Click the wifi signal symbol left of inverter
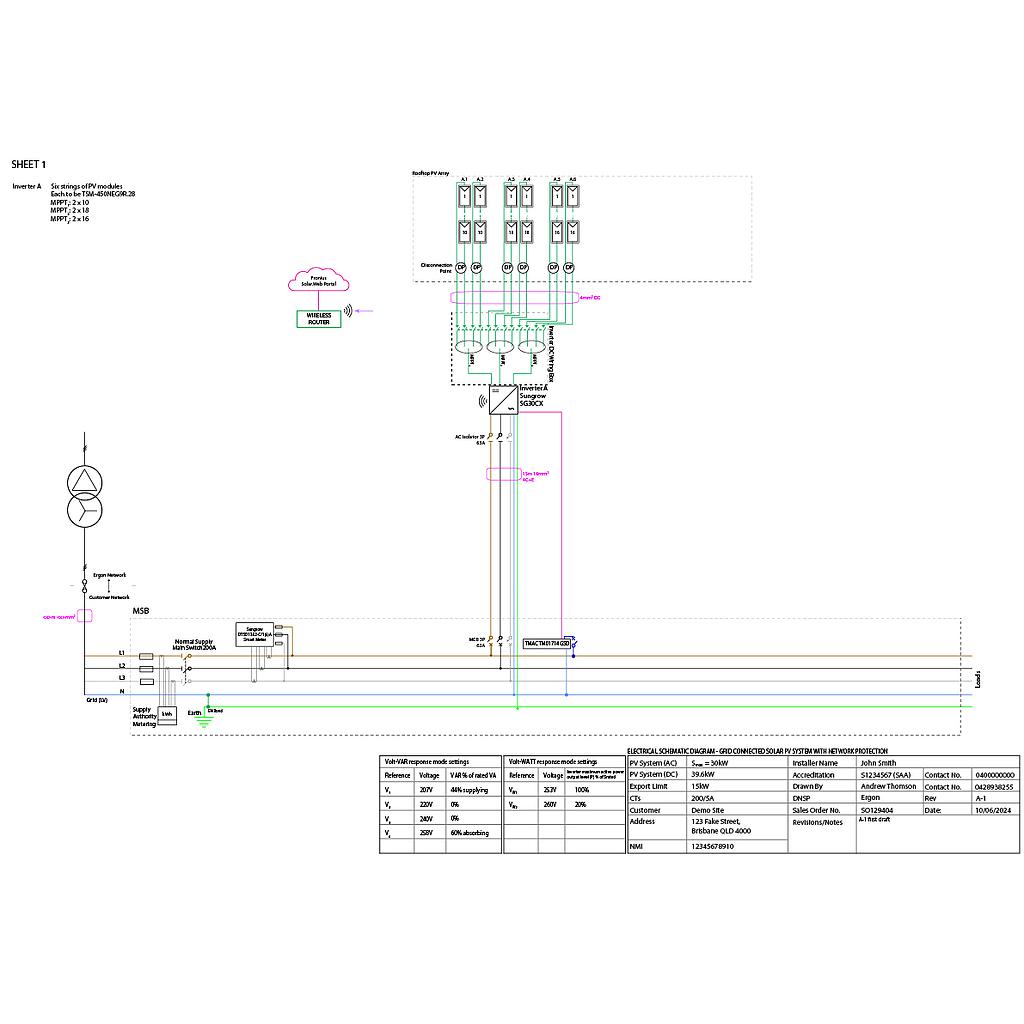Screen dimensions: 1024x1024 pyautogui.click(x=483, y=400)
